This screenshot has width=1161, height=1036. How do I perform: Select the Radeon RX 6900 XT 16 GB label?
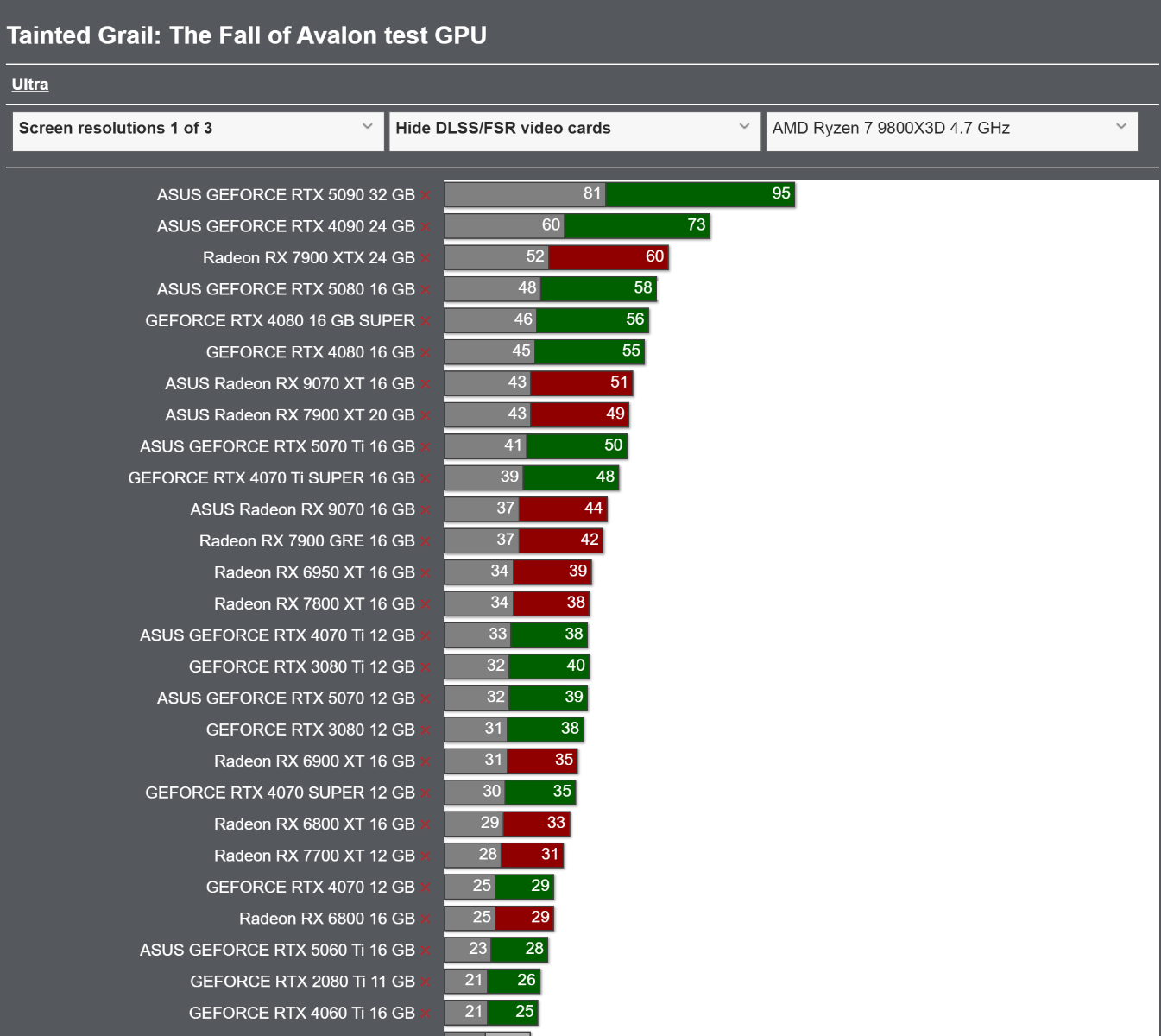point(314,761)
